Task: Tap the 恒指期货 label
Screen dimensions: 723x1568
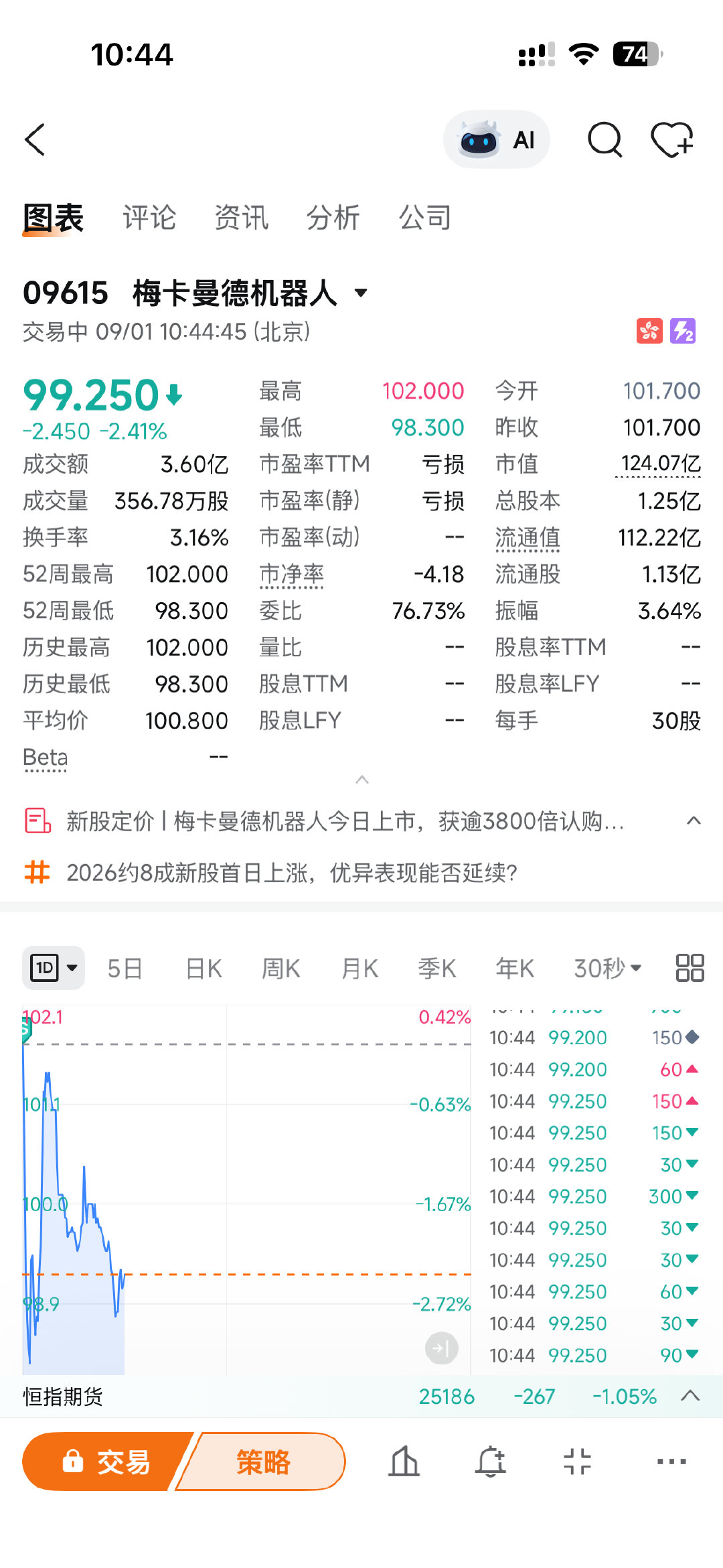Action: 63,1397
